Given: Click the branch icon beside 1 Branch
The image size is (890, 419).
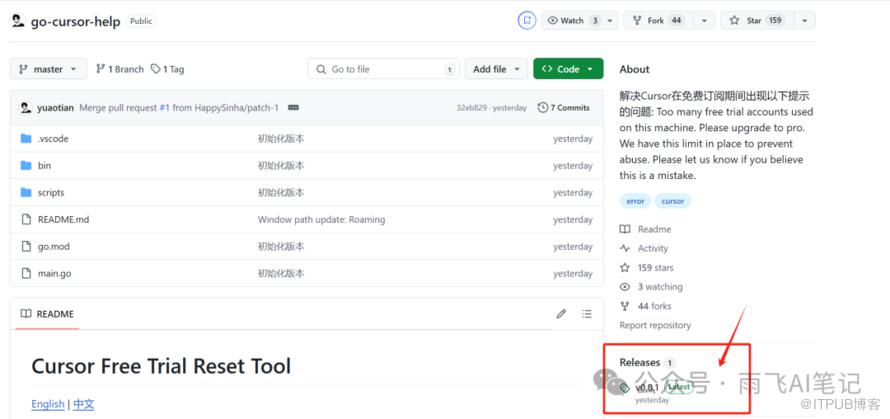Looking at the screenshot, I should [x=100, y=69].
